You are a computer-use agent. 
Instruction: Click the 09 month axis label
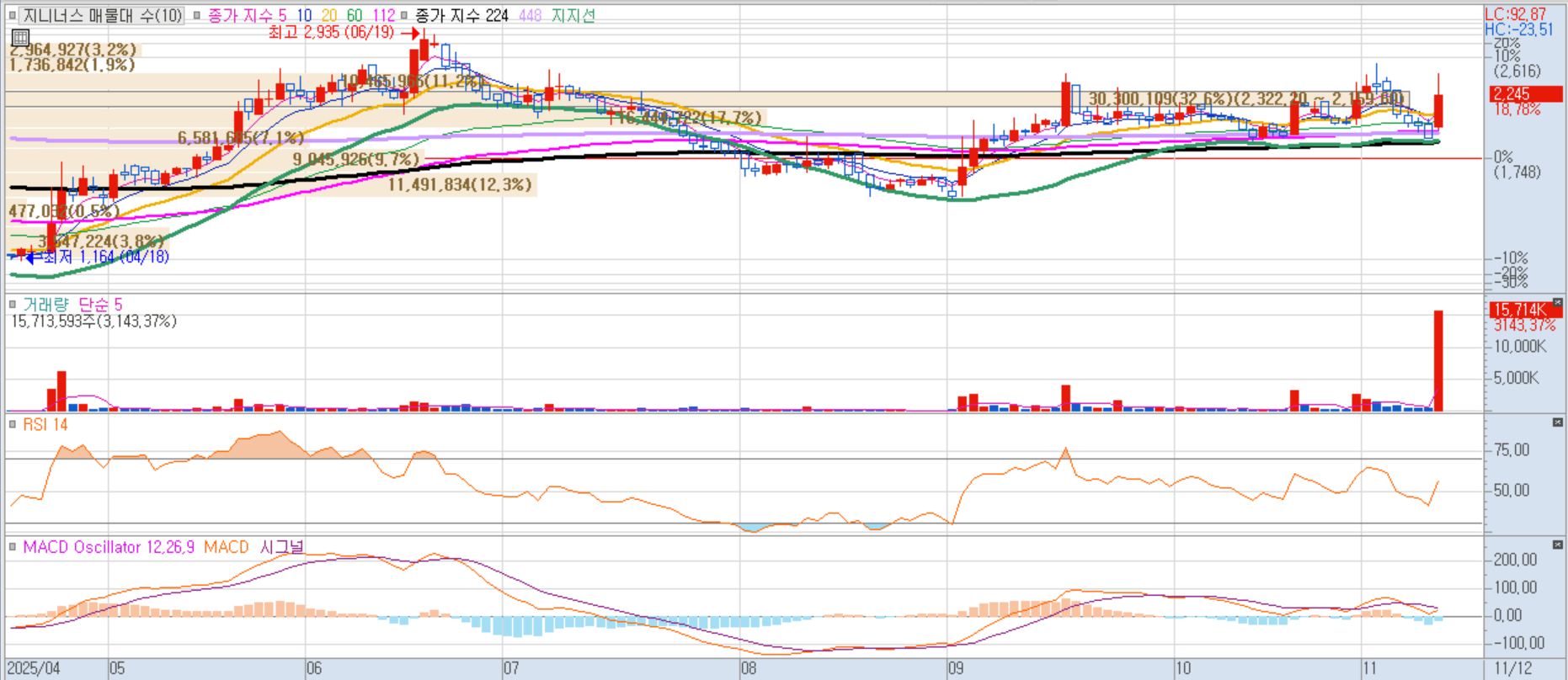coord(956,668)
